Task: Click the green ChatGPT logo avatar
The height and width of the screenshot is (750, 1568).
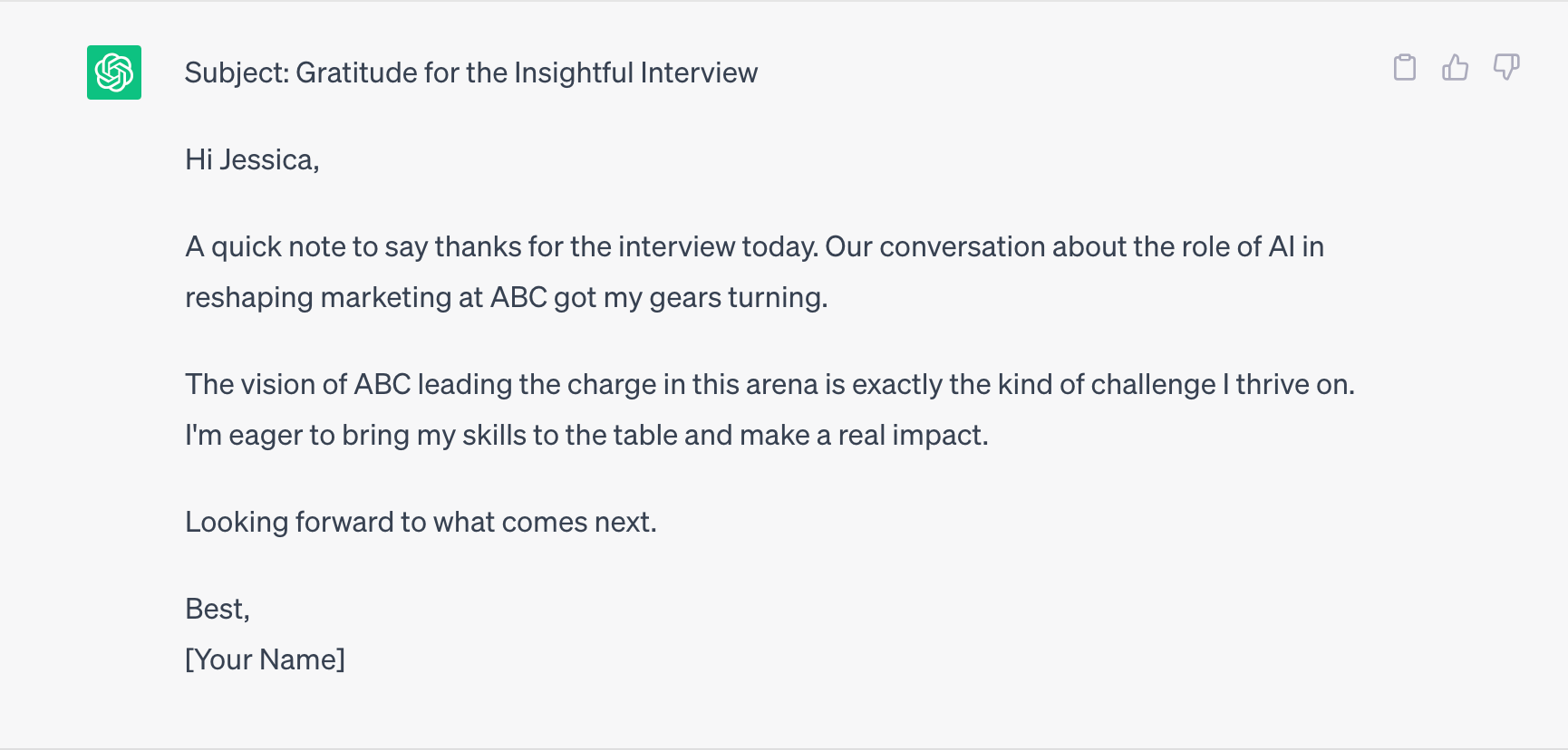Action: (114, 72)
